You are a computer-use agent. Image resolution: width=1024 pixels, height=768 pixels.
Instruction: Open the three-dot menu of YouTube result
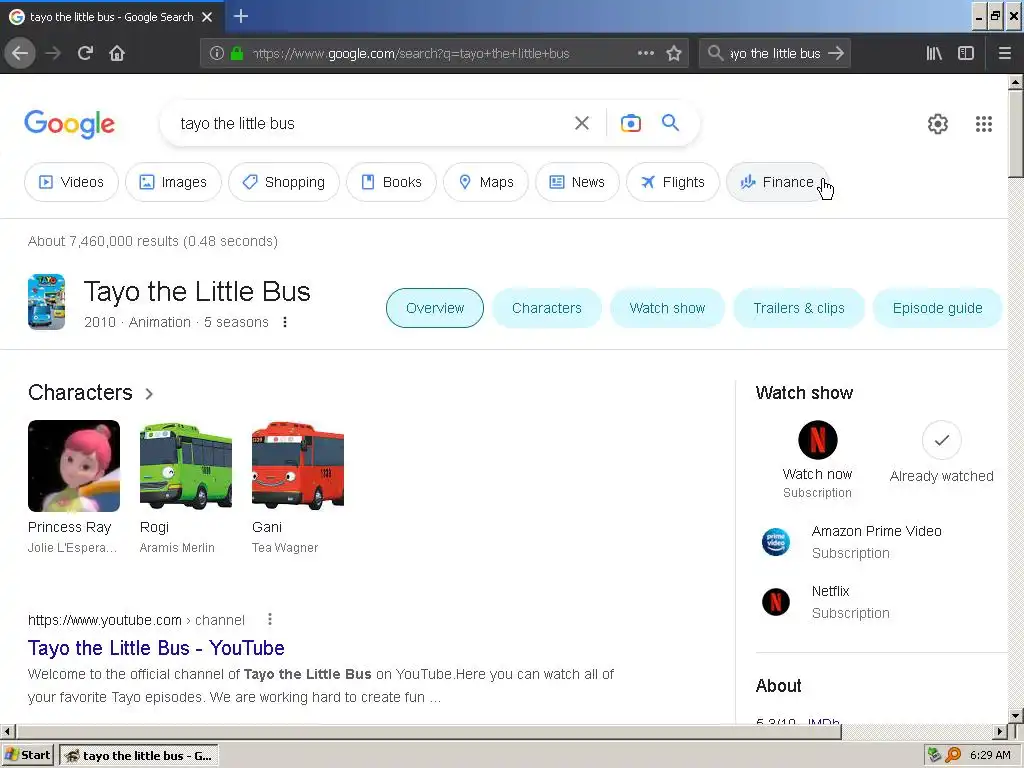pyautogui.click(x=270, y=619)
